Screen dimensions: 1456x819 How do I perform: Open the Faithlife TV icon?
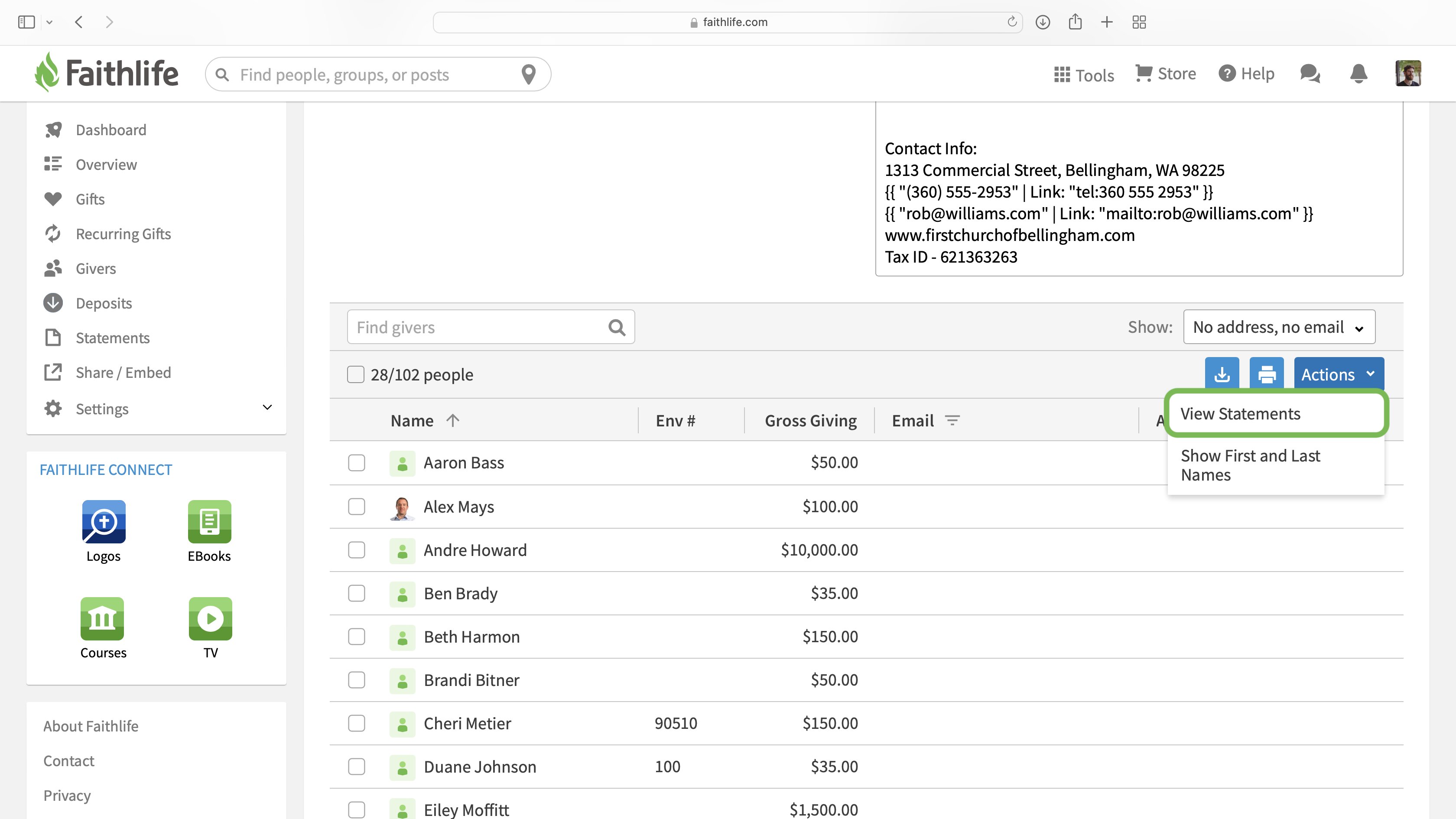[210, 618]
